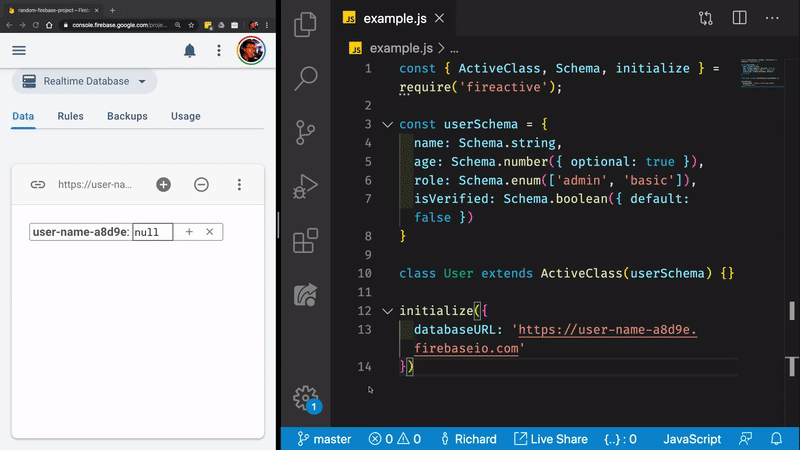Image resolution: width=800 pixels, height=450 pixels.
Task: Click the Live Share status bar button
Action: [550, 439]
